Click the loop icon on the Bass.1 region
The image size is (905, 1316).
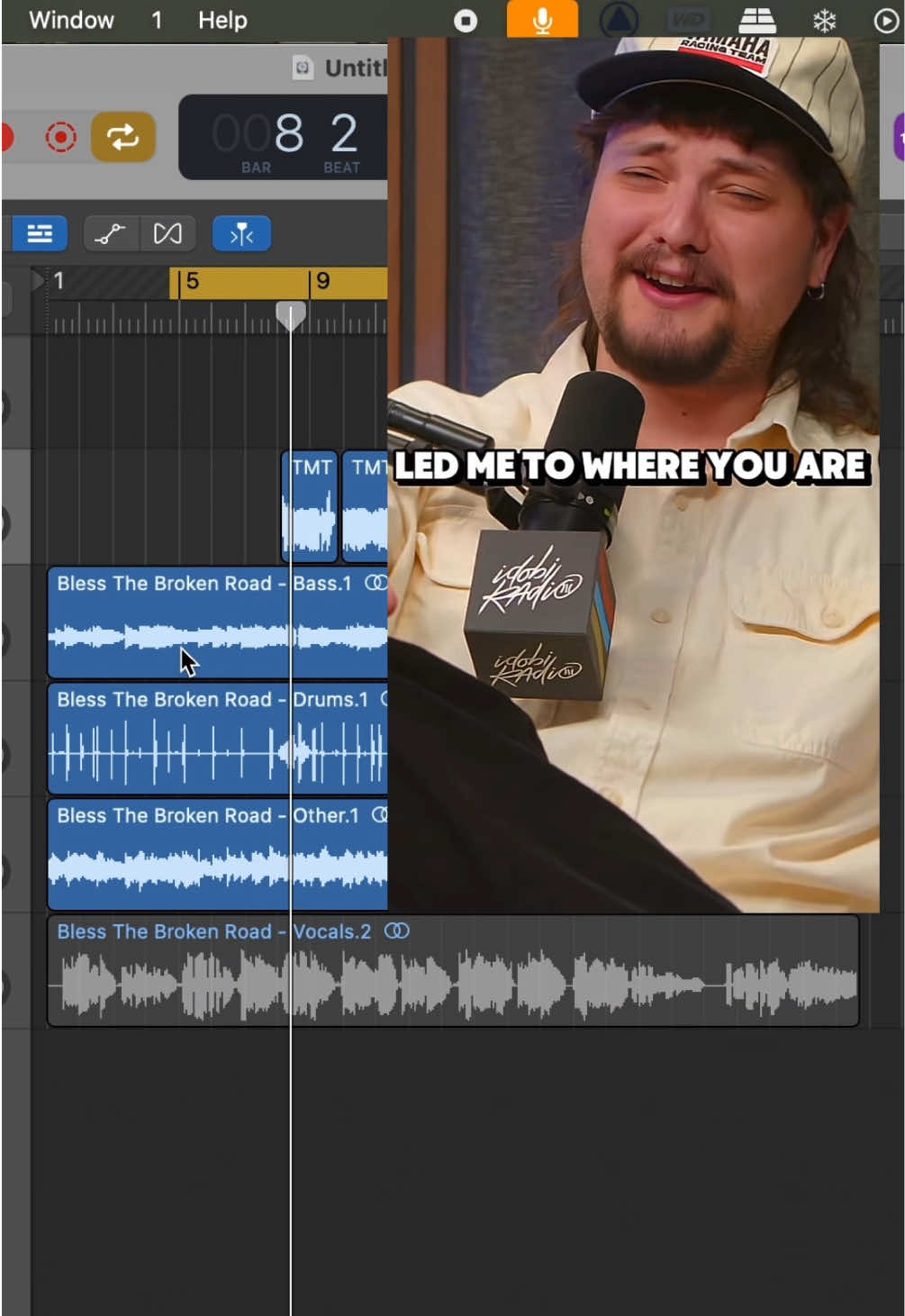pyautogui.click(x=376, y=583)
